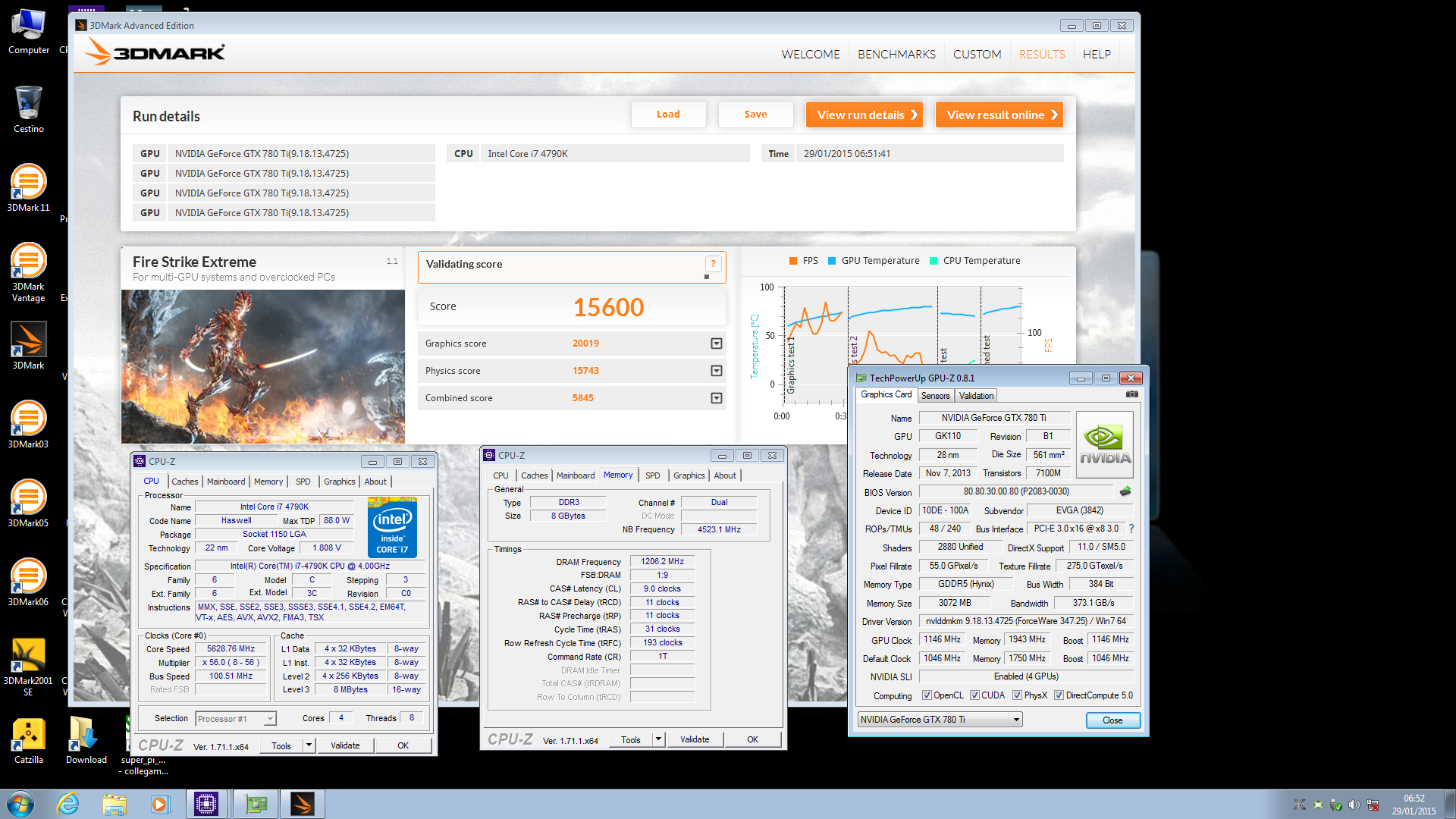Screen dimensions: 1456x819
Task: Click the GPU Temperature blue legend swatch
Action: 832,261
